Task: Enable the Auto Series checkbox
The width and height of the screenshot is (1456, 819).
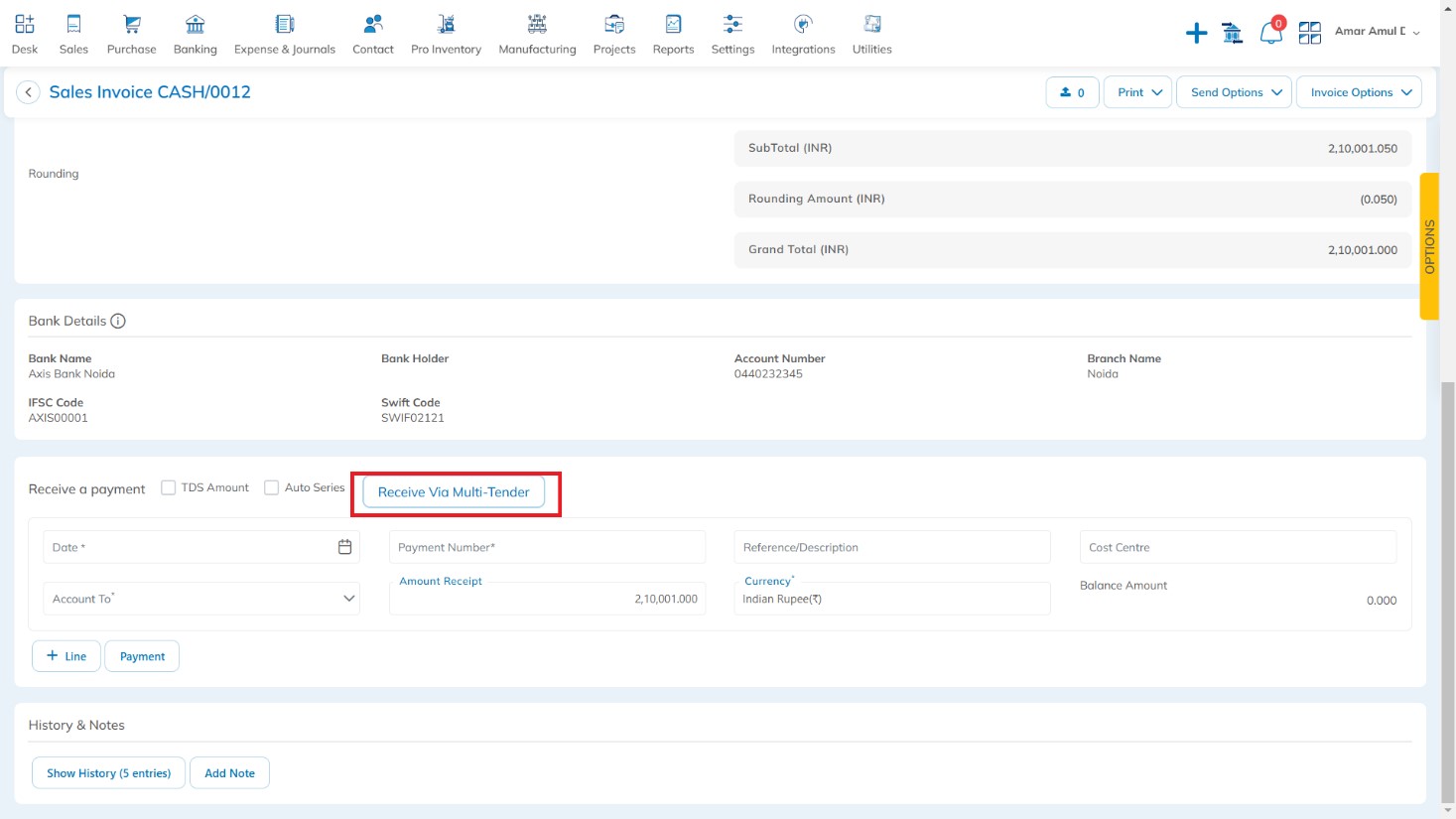Action: (271, 487)
